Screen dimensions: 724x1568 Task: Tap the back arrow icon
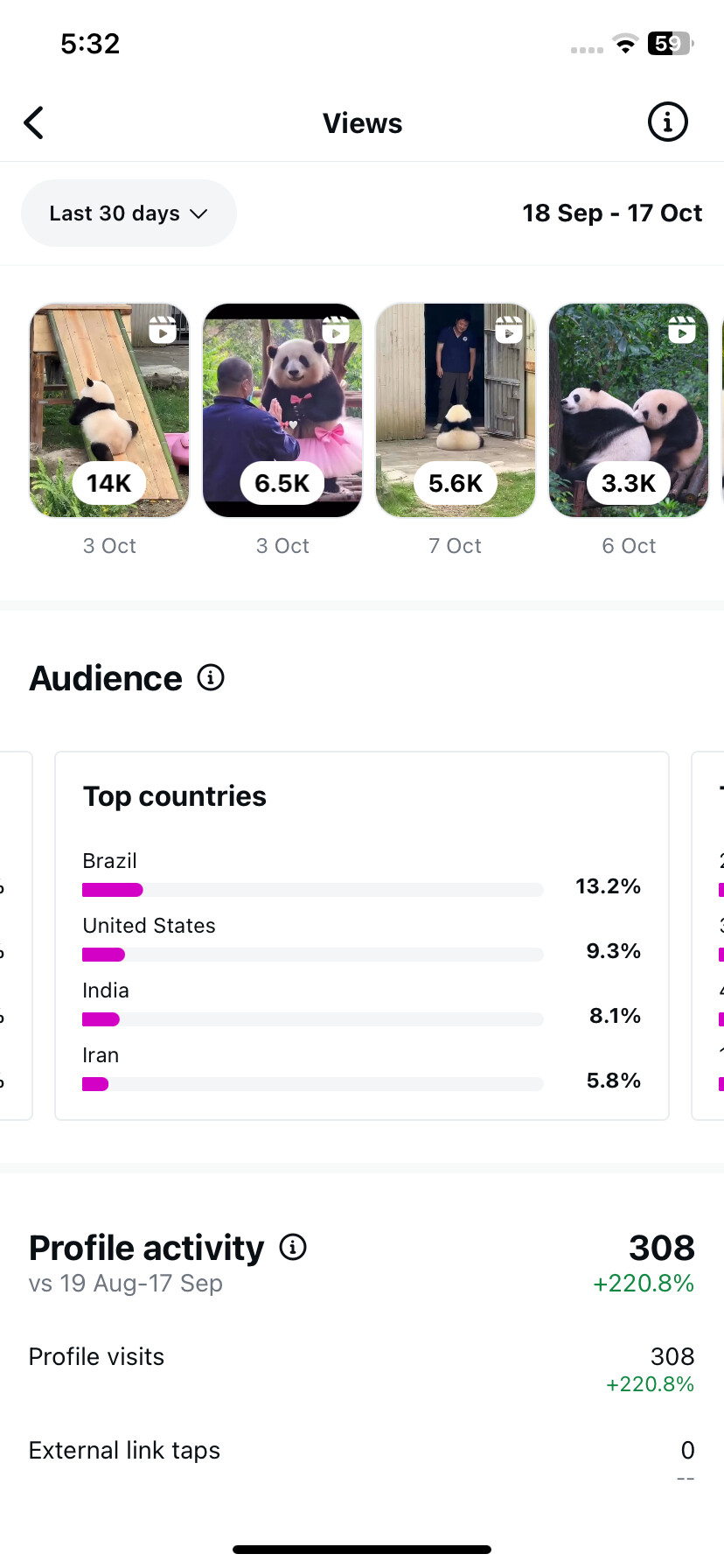pos(34,123)
